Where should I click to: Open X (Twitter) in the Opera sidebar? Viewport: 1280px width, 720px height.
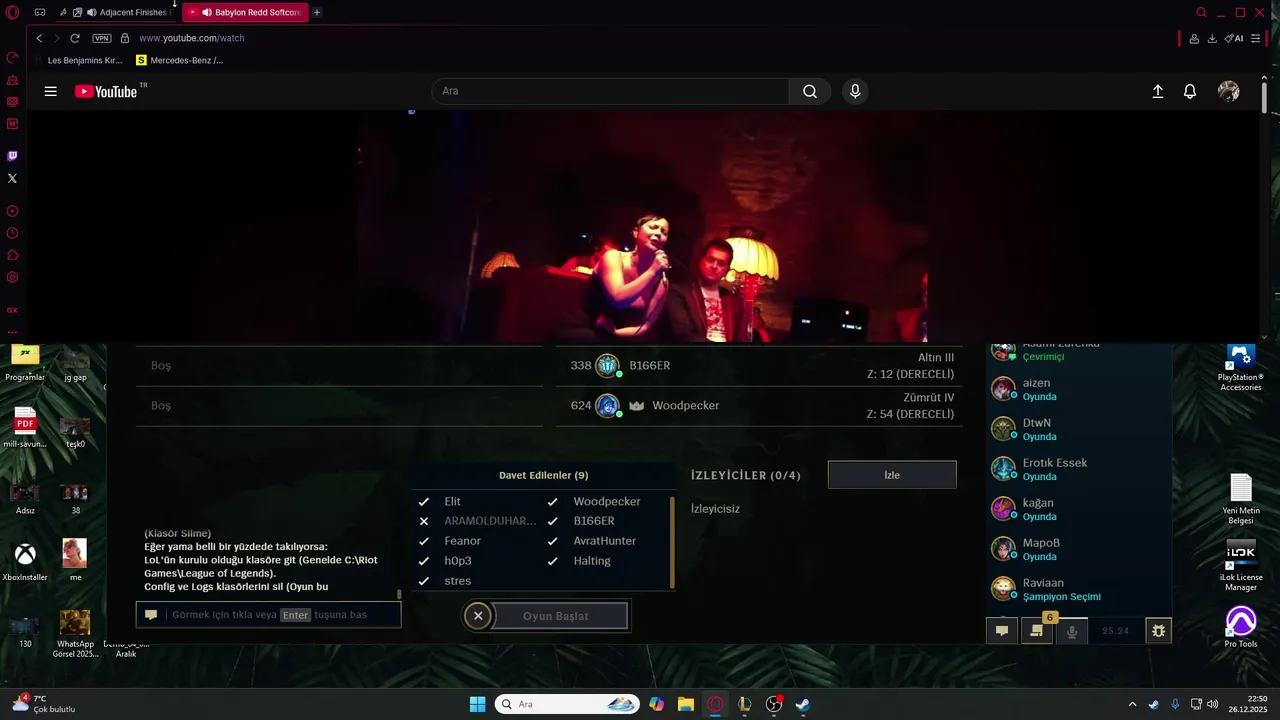click(12, 178)
